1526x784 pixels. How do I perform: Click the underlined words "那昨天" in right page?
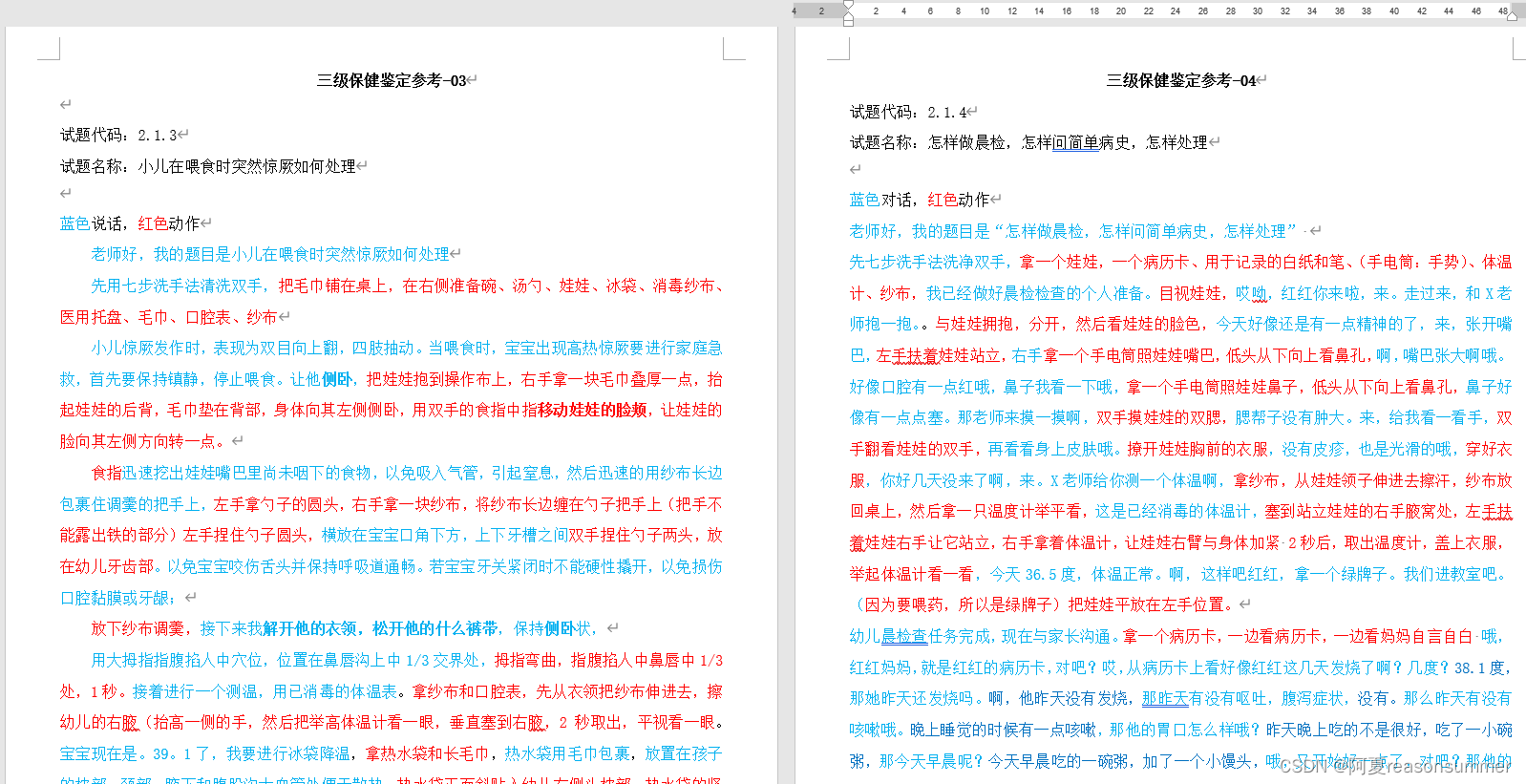(x=1165, y=698)
